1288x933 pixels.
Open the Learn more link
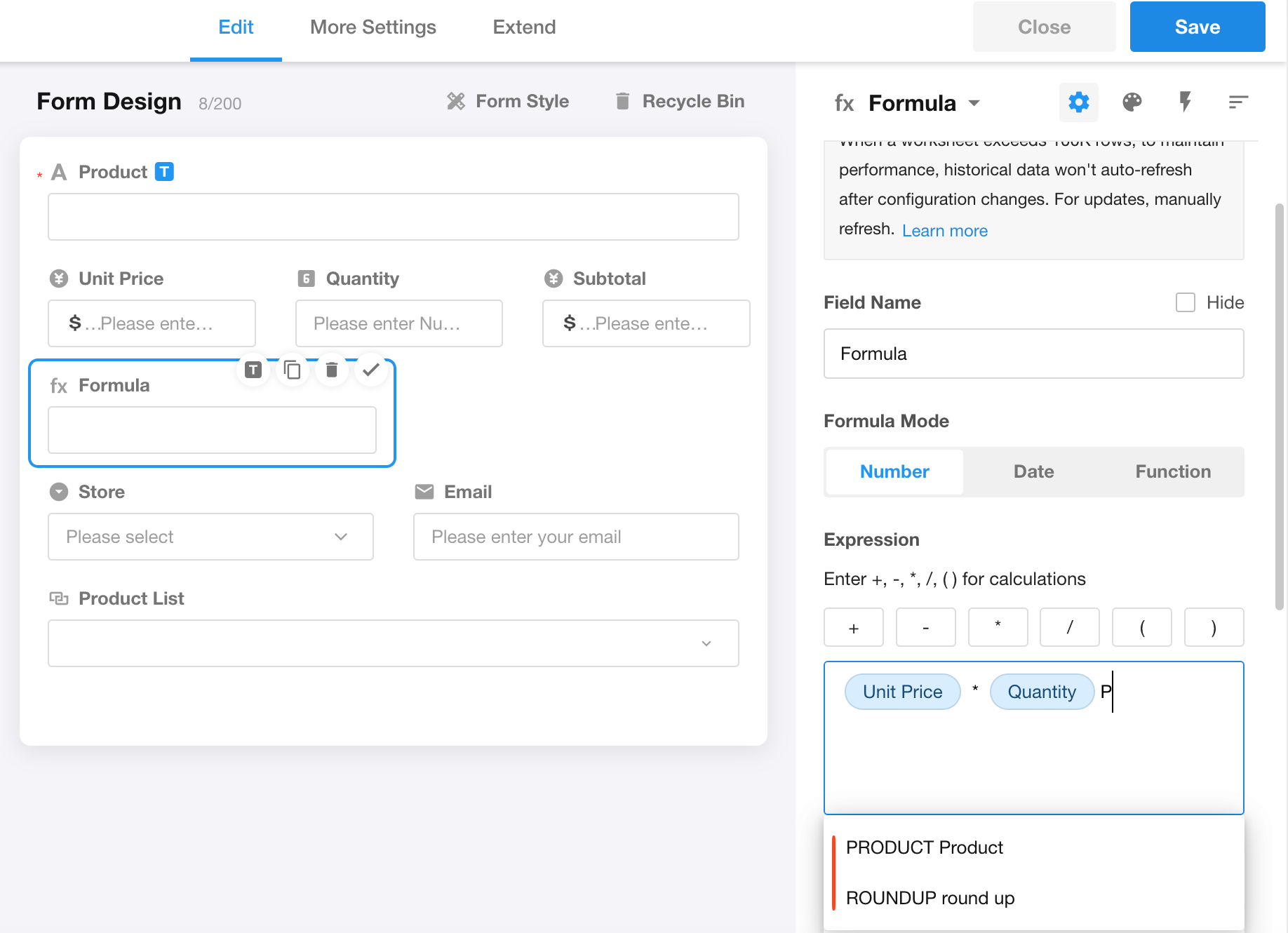click(x=944, y=231)
